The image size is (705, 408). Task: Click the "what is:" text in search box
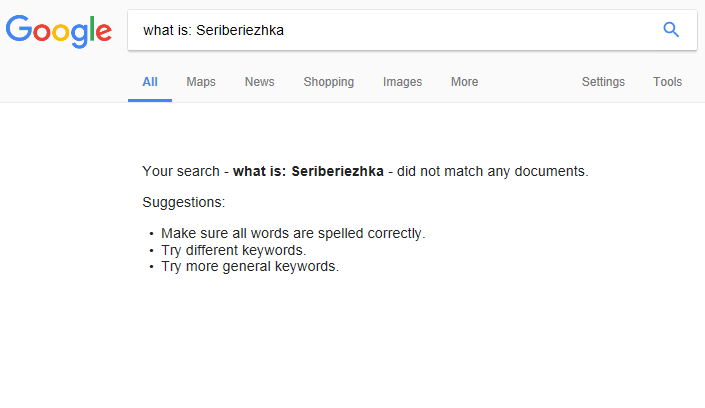166,30
